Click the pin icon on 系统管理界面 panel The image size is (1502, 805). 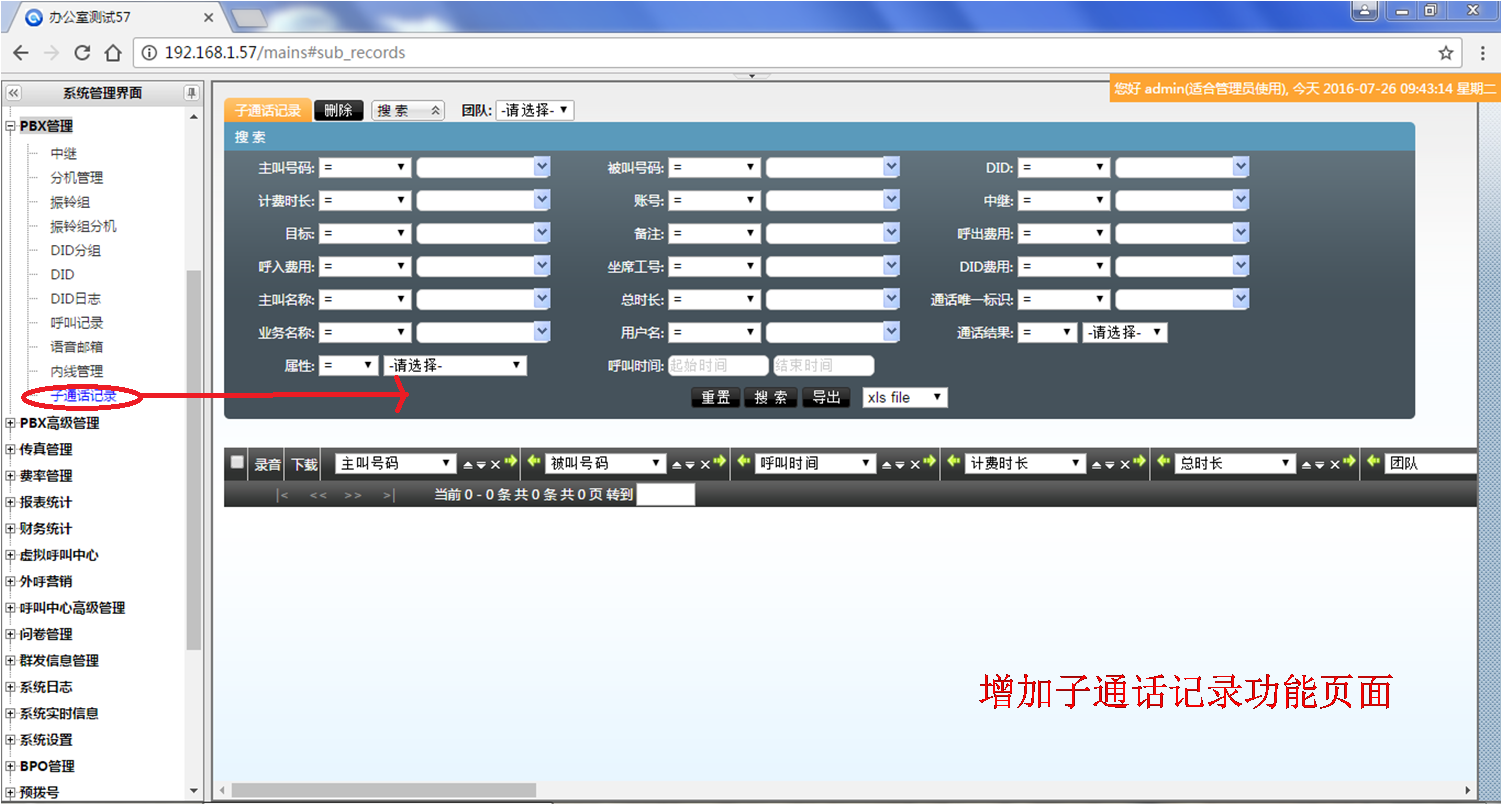coord(191,93)
